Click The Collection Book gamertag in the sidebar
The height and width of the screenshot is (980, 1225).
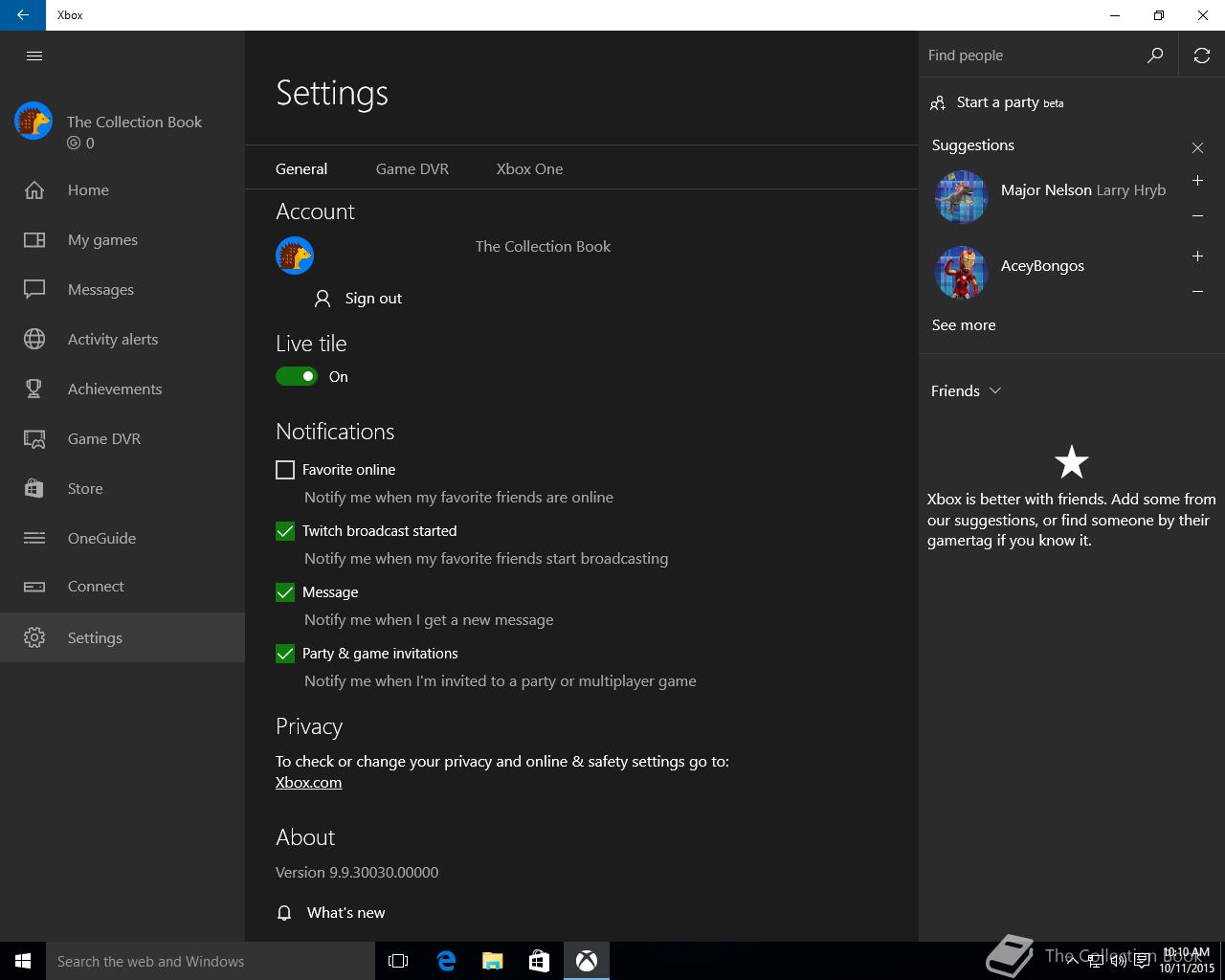click(134, 122)
